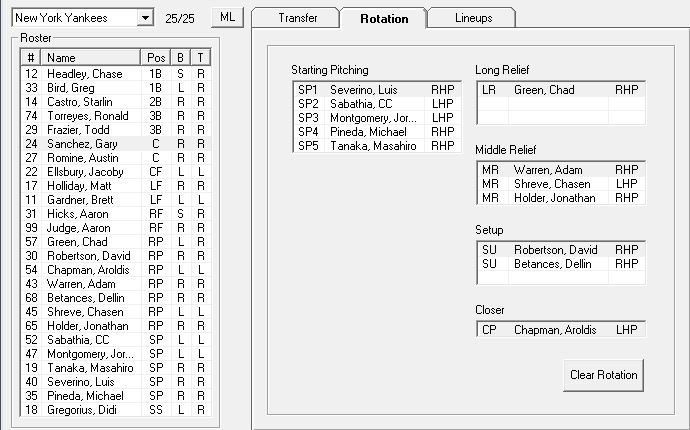Select Judge, Aaron in the roster
Viewport: 690px width, 430px height.
[x=116, y=228]
